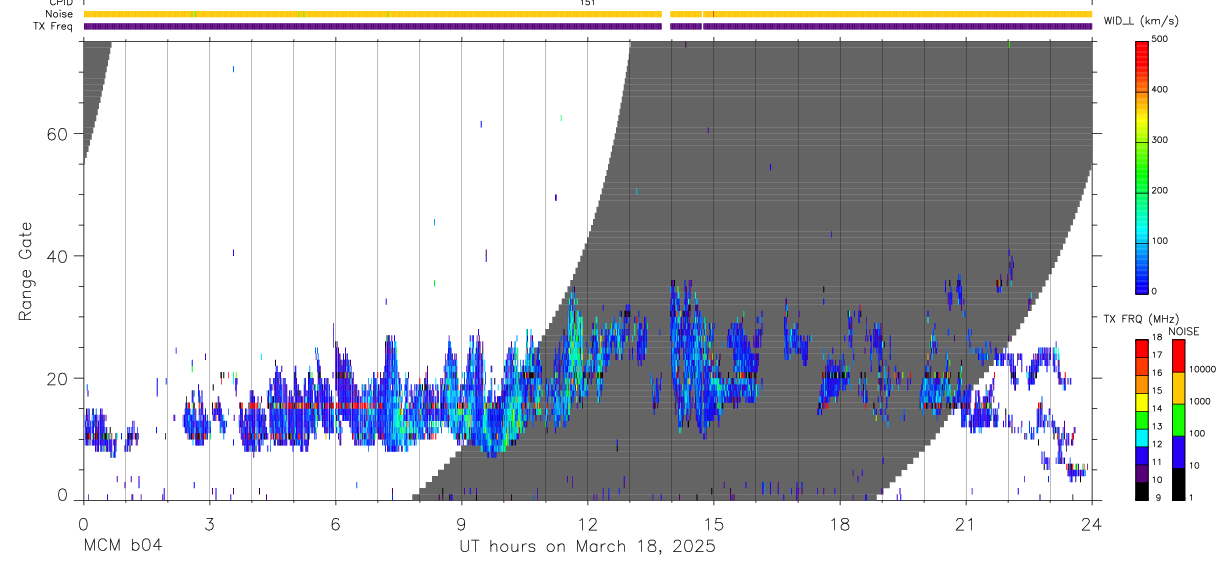The image size is (1228, 567).
Task: Click the '1000' label in the NOISE legend
Action: pyautogui.click(x=1201, y=401)
